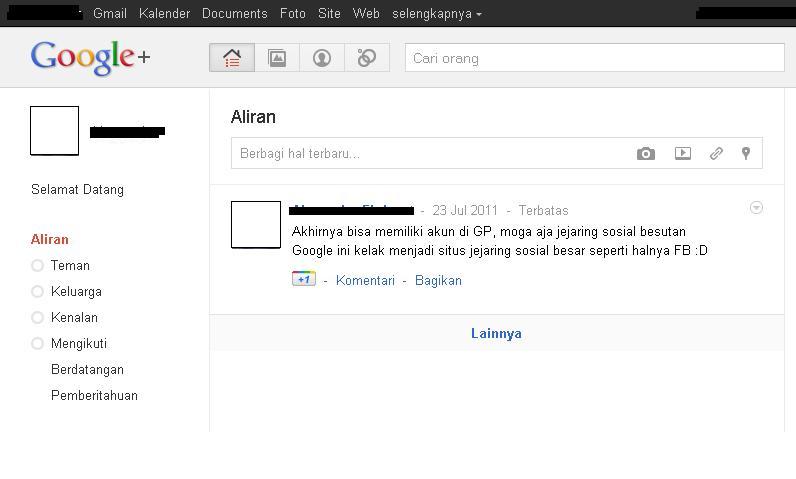Select the Mengikuti circle filter
796x479 pixels.
click(69, 344)
